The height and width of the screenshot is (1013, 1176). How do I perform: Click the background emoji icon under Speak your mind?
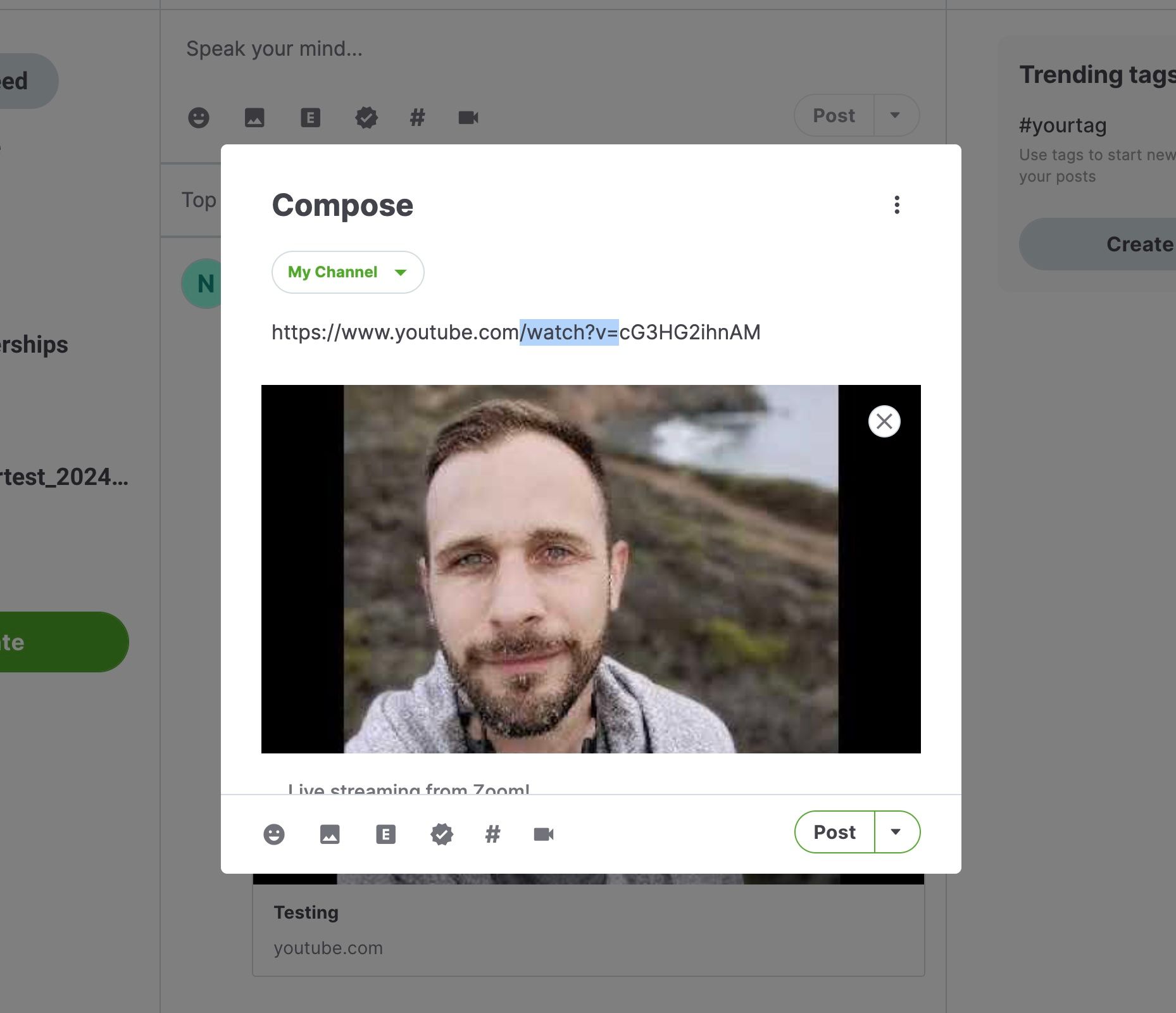point(199,118)
